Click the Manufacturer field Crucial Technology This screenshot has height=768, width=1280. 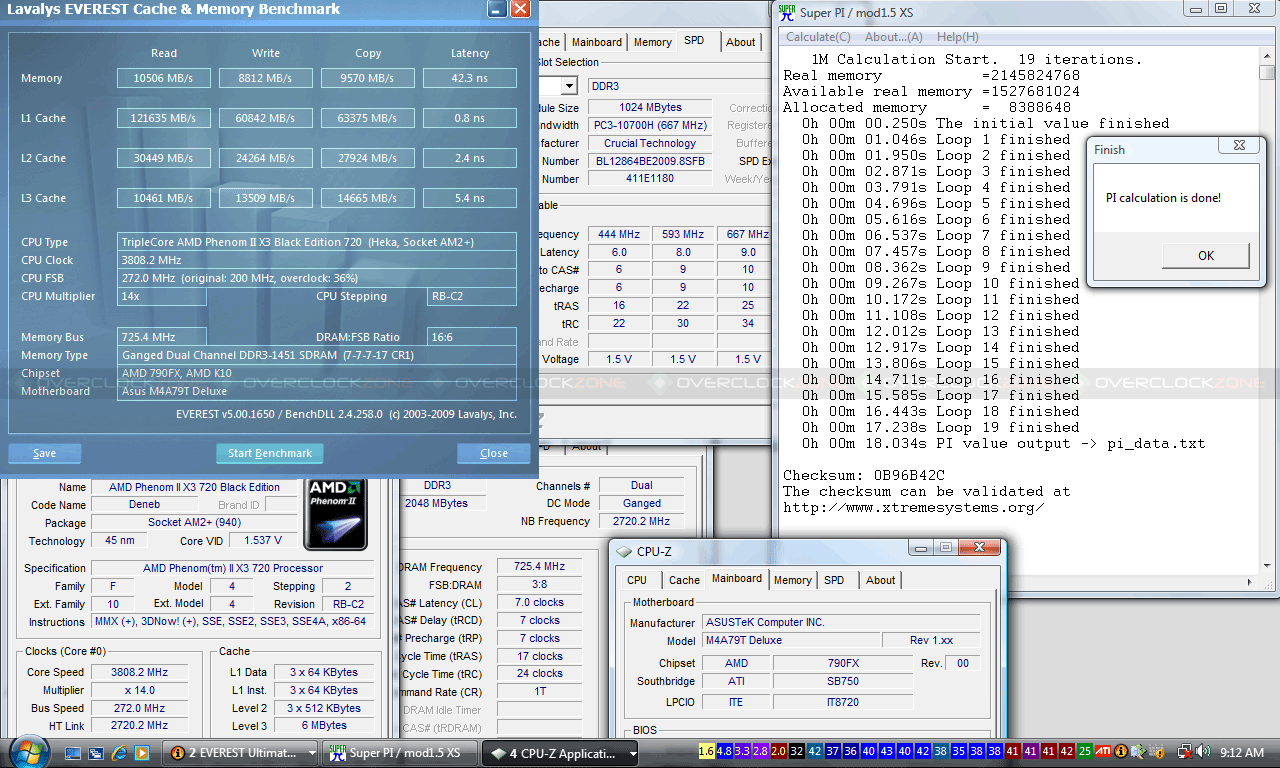tap(650, 143)
